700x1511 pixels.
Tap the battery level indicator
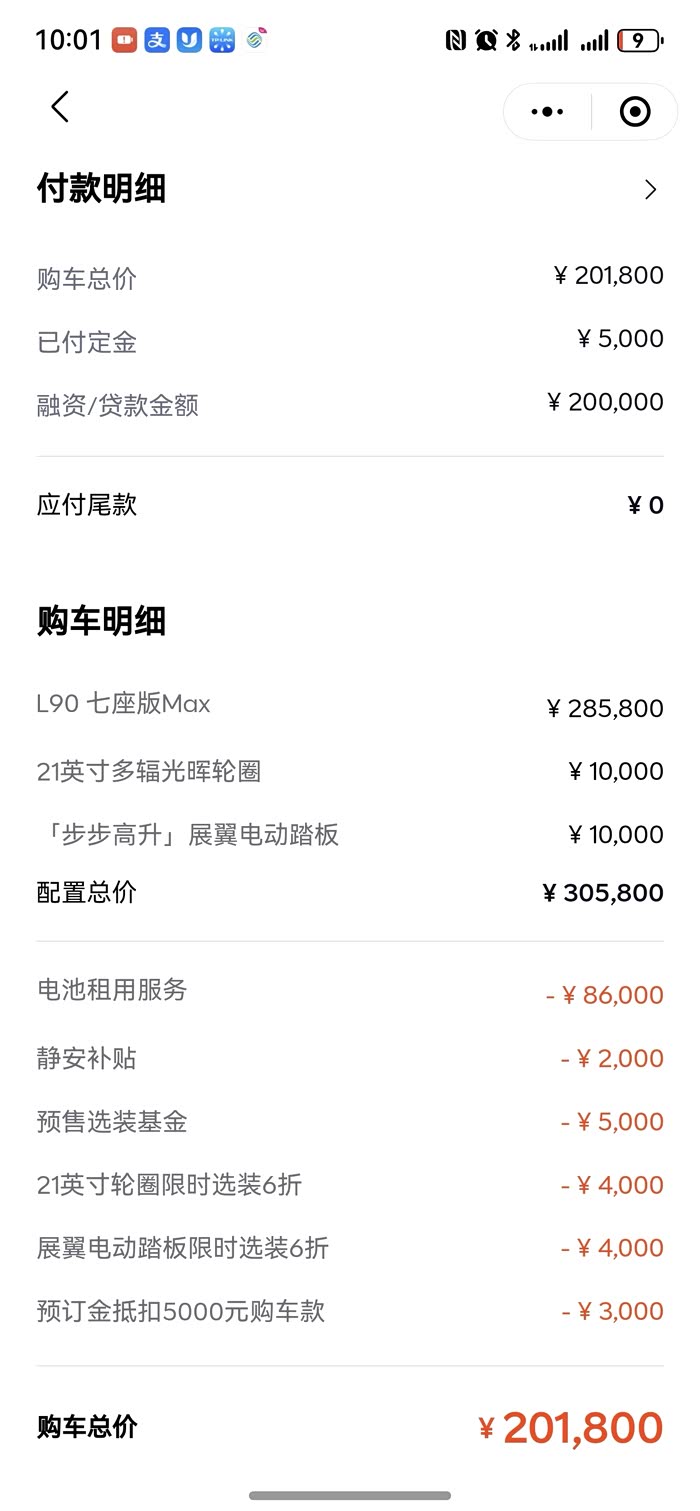point(640,40)
